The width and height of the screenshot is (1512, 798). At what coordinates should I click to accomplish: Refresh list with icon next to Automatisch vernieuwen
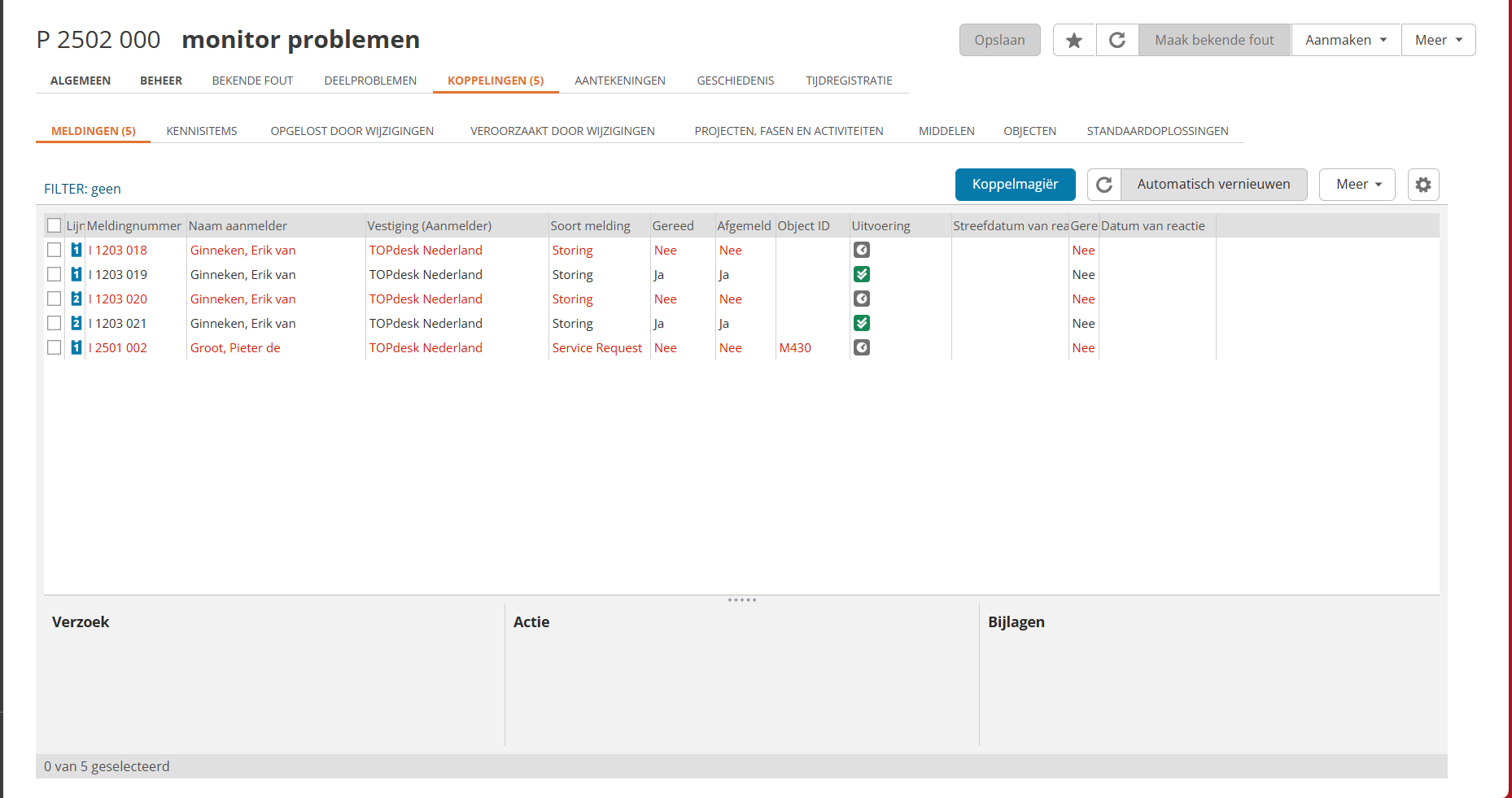click(x=1104, y=185)
